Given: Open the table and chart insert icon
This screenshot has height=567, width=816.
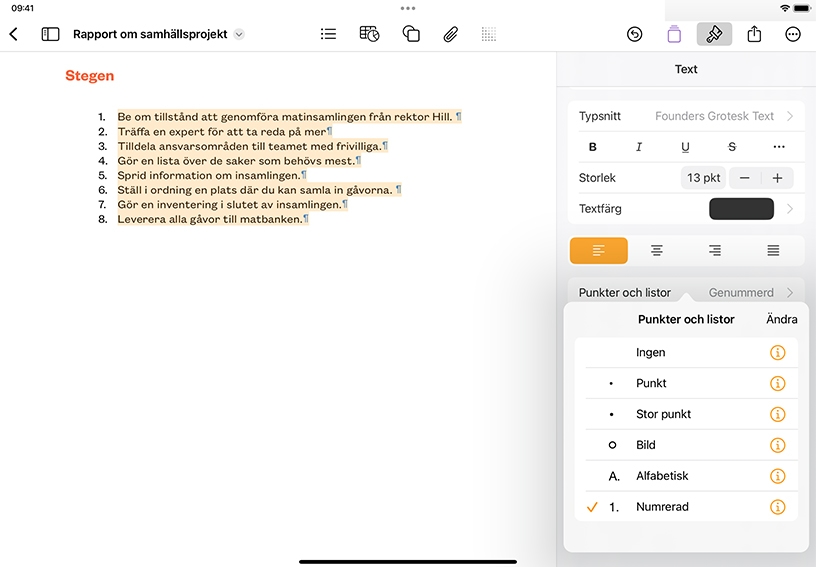Looking at the screenshot, I should [369, 34].
